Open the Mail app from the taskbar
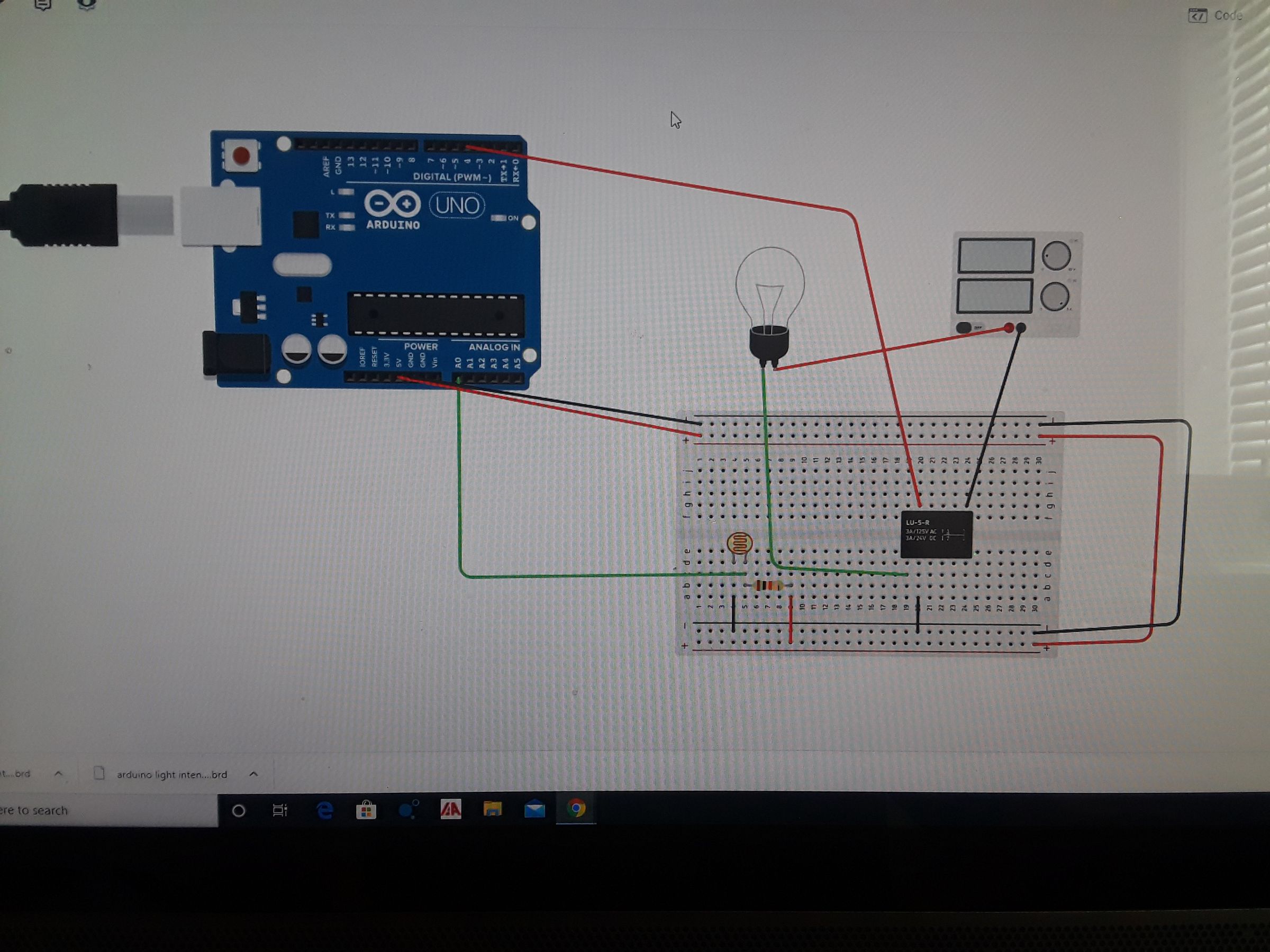This screenshot has height=952, width=1270. (534, 810)
